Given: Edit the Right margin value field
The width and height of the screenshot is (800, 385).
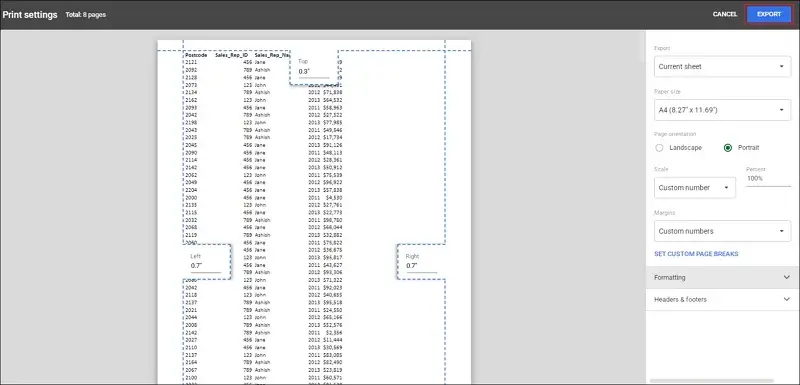Looking at the screenshot, I should click(421, 266).
